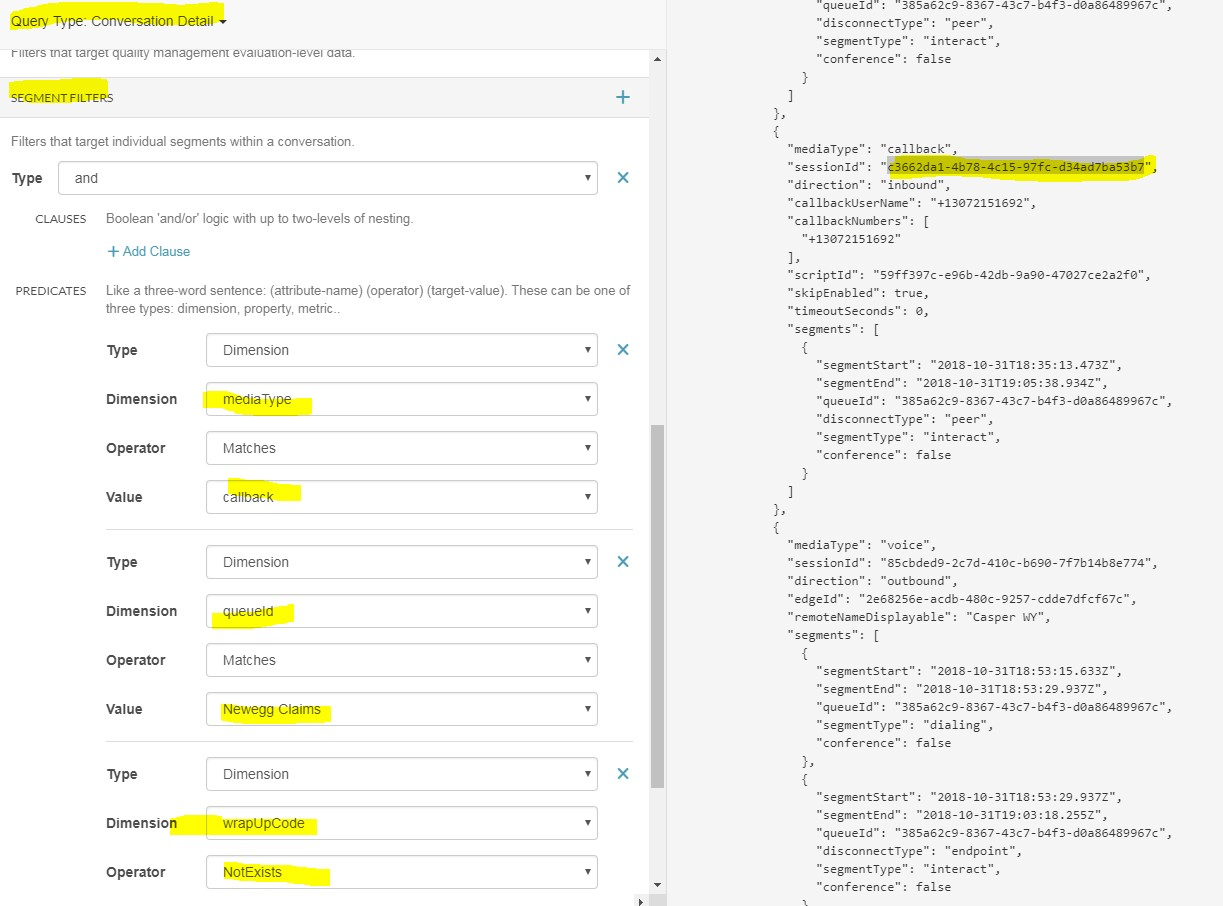Remove the queueId predicate
This screenshot has height=906, width=1223.
coord(623,561)
